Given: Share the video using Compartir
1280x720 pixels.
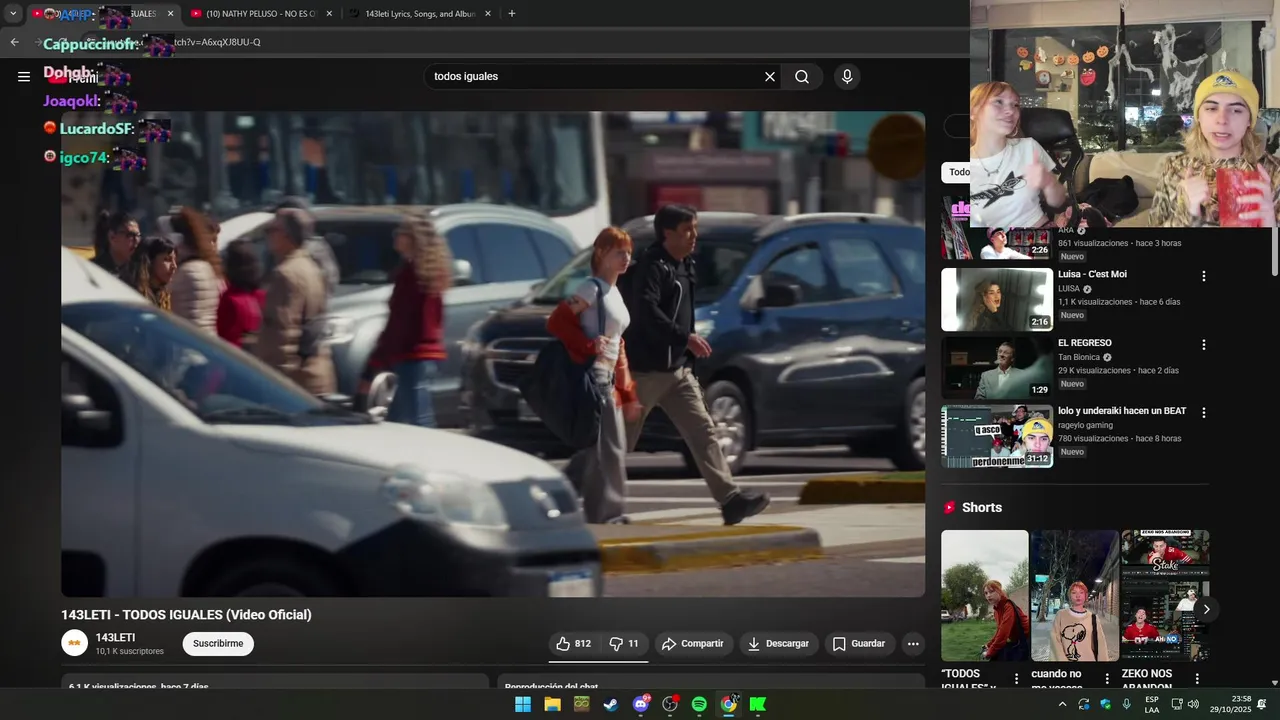Looking at the screenshot, I should tap(693, 644).
